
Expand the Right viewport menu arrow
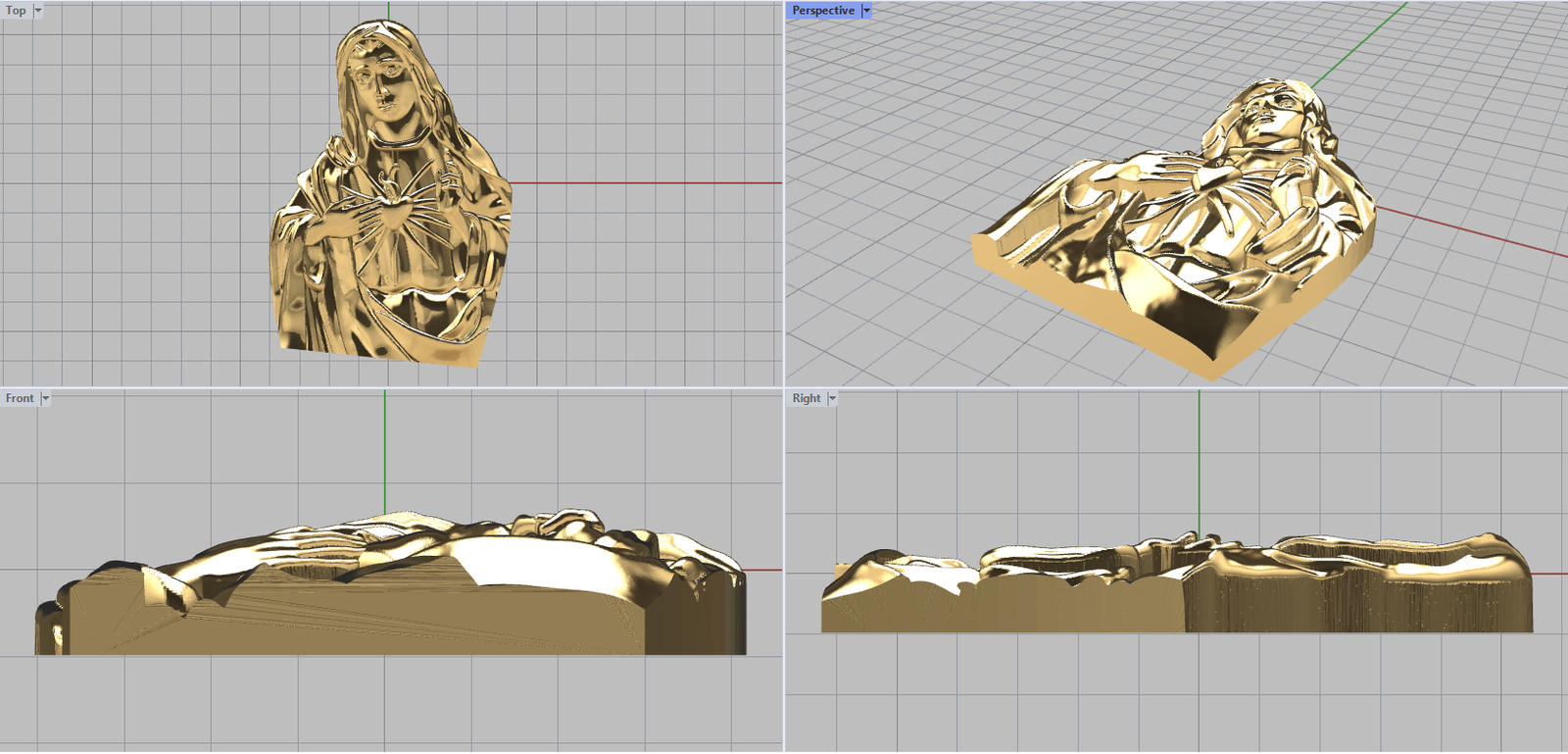pos(832,399)
